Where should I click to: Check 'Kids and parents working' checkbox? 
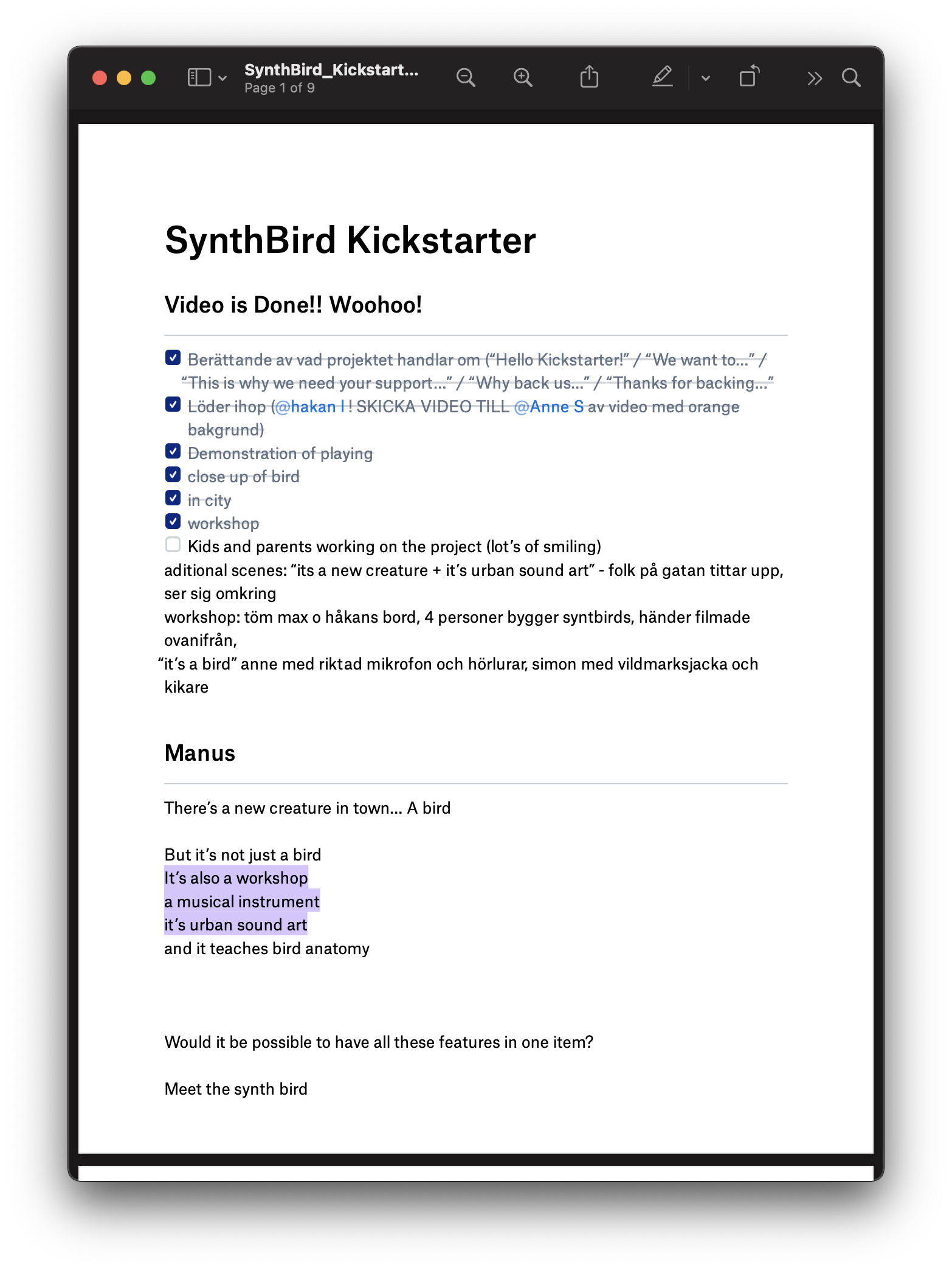(173, 545)
